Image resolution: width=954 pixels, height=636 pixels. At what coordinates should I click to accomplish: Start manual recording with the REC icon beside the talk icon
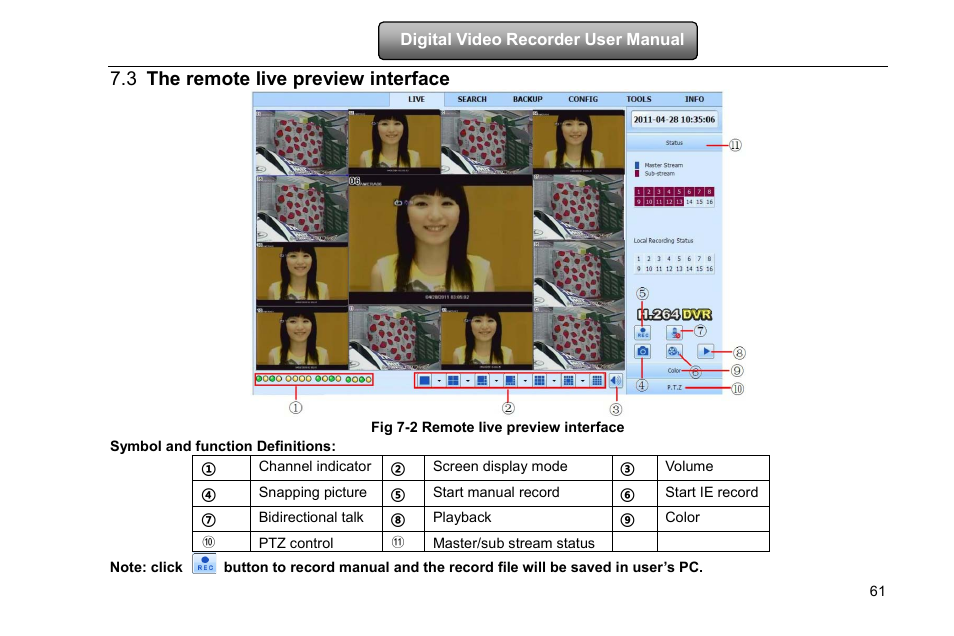click(642, 332)
